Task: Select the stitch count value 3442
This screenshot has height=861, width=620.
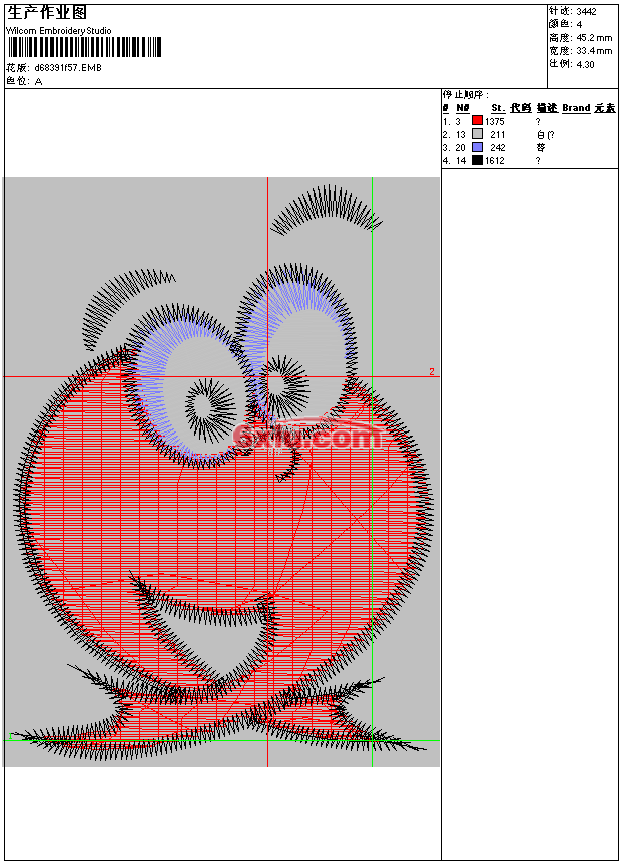Action: pos(587,12)
